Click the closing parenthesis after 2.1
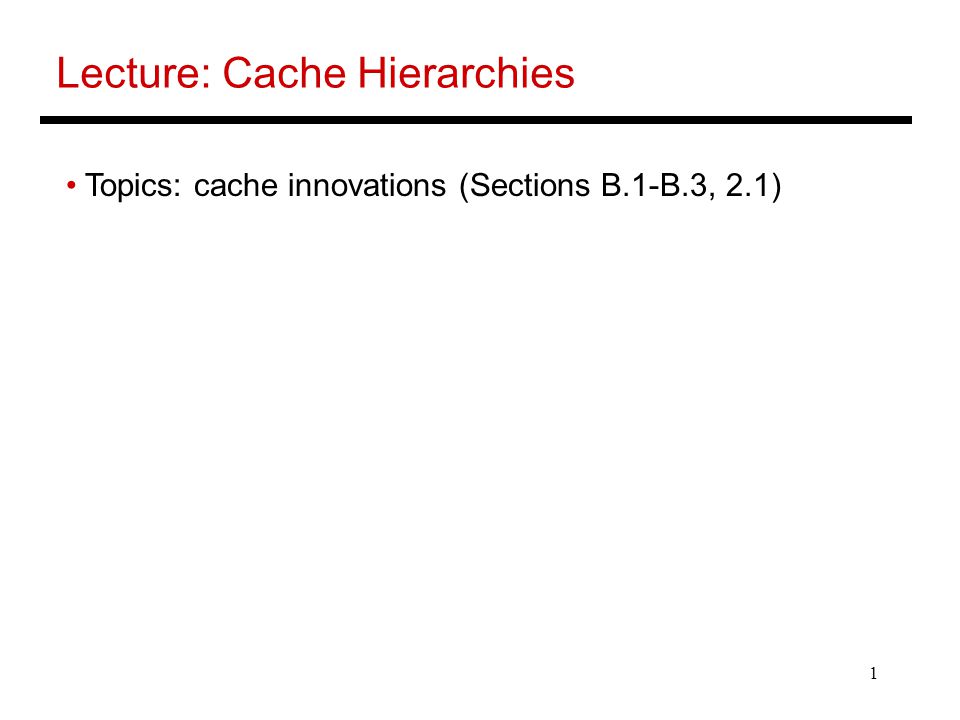The image size is (960, 720). 776,186
